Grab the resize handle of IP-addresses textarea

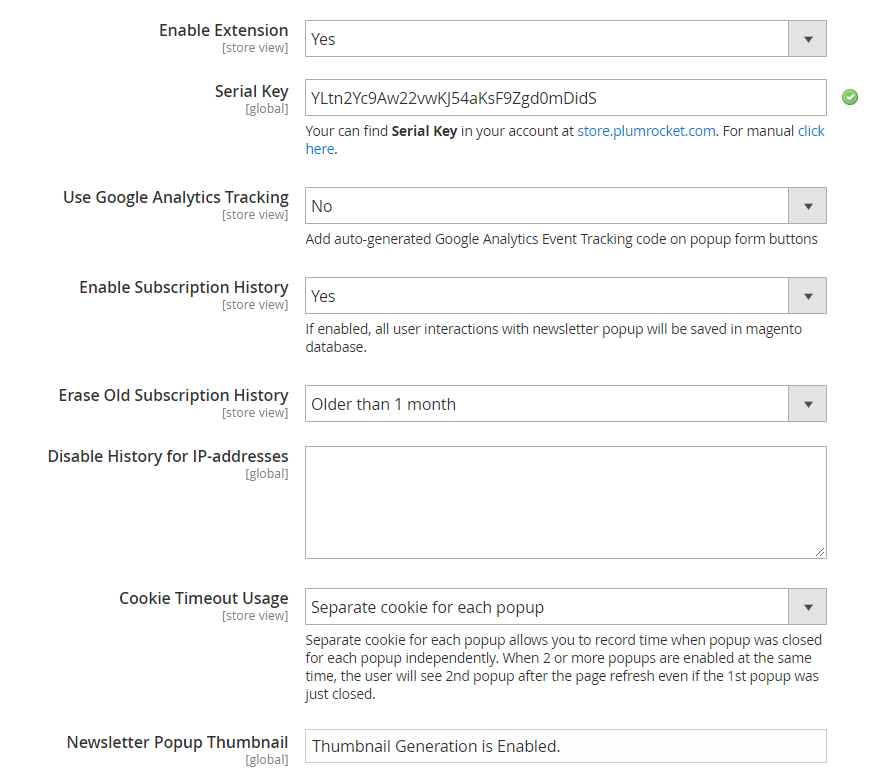[819, 551]
